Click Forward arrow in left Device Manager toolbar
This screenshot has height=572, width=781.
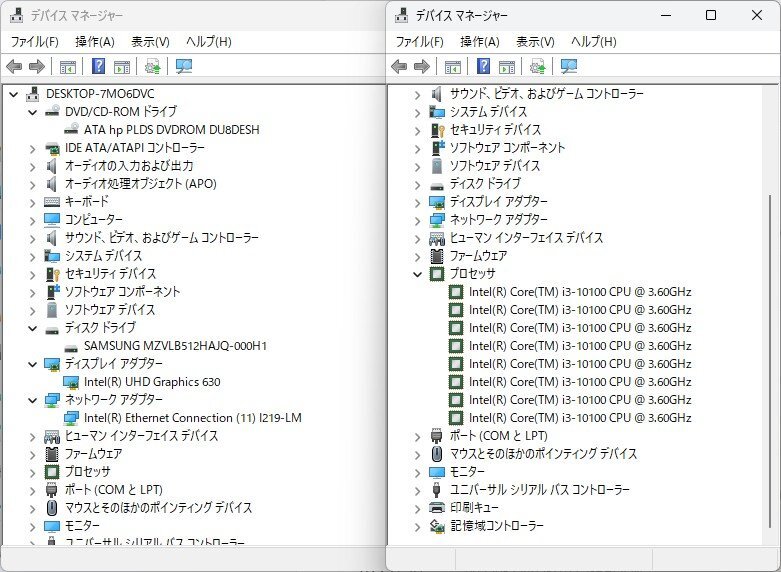pyautogui.click(x=37, y=66)
